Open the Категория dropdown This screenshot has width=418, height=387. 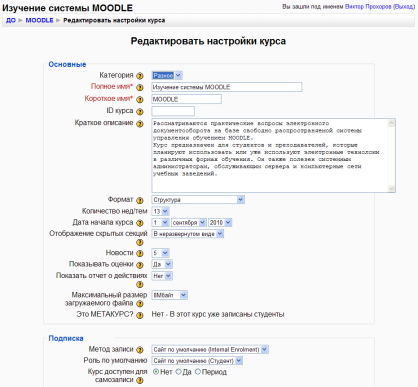point(167,75)
